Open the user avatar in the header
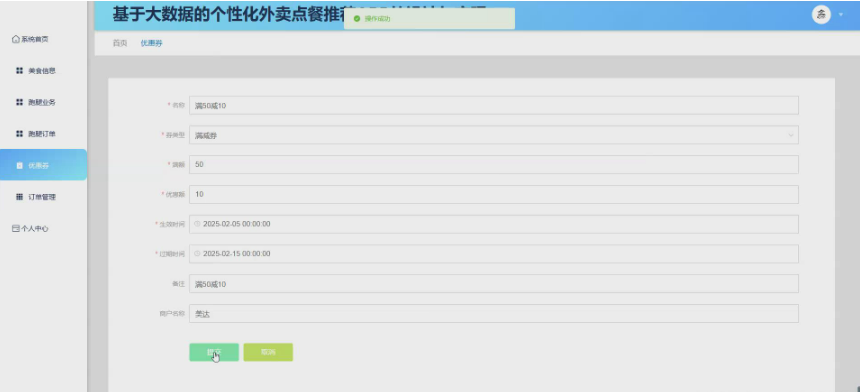 (x=821, y=15)
